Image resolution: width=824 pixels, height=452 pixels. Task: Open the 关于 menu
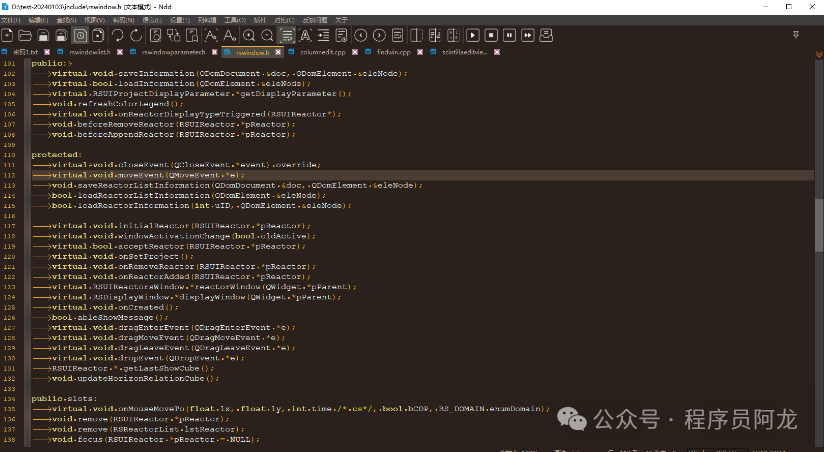[342, 20]
